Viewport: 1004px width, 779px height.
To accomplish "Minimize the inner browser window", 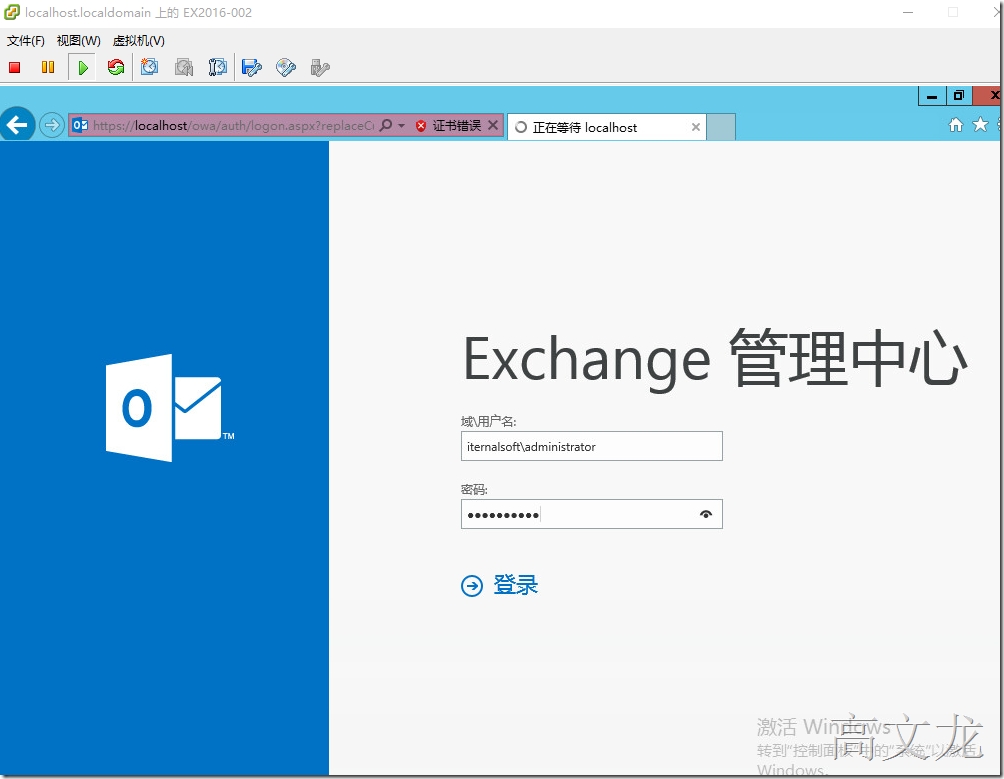I will tap(932, 96).
